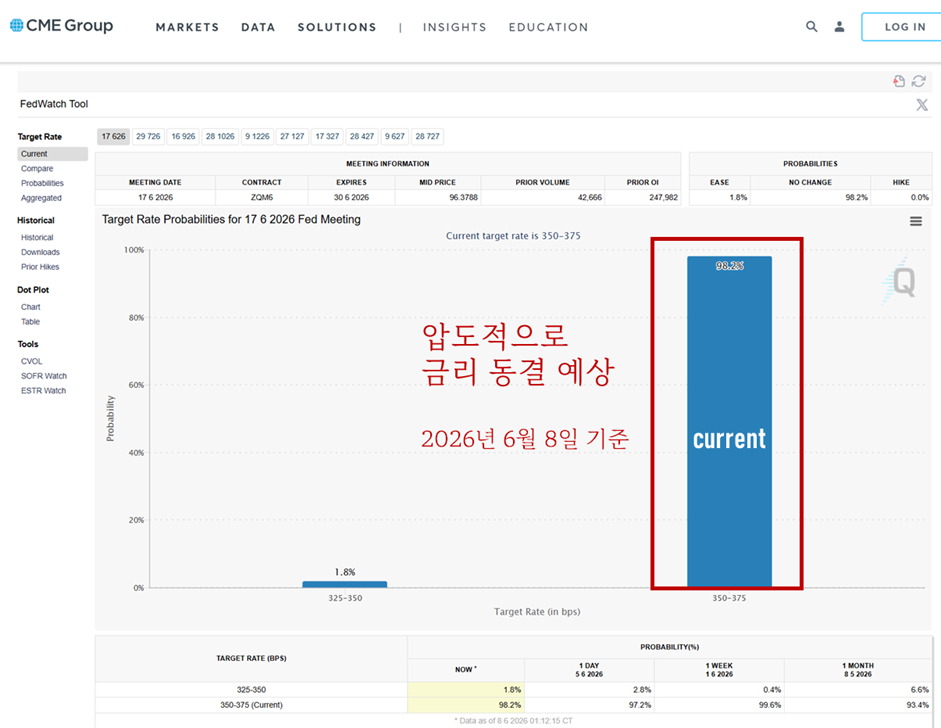Select the 28 727 meeting tab
941x728 pixels.
click(x=427, y=136)
